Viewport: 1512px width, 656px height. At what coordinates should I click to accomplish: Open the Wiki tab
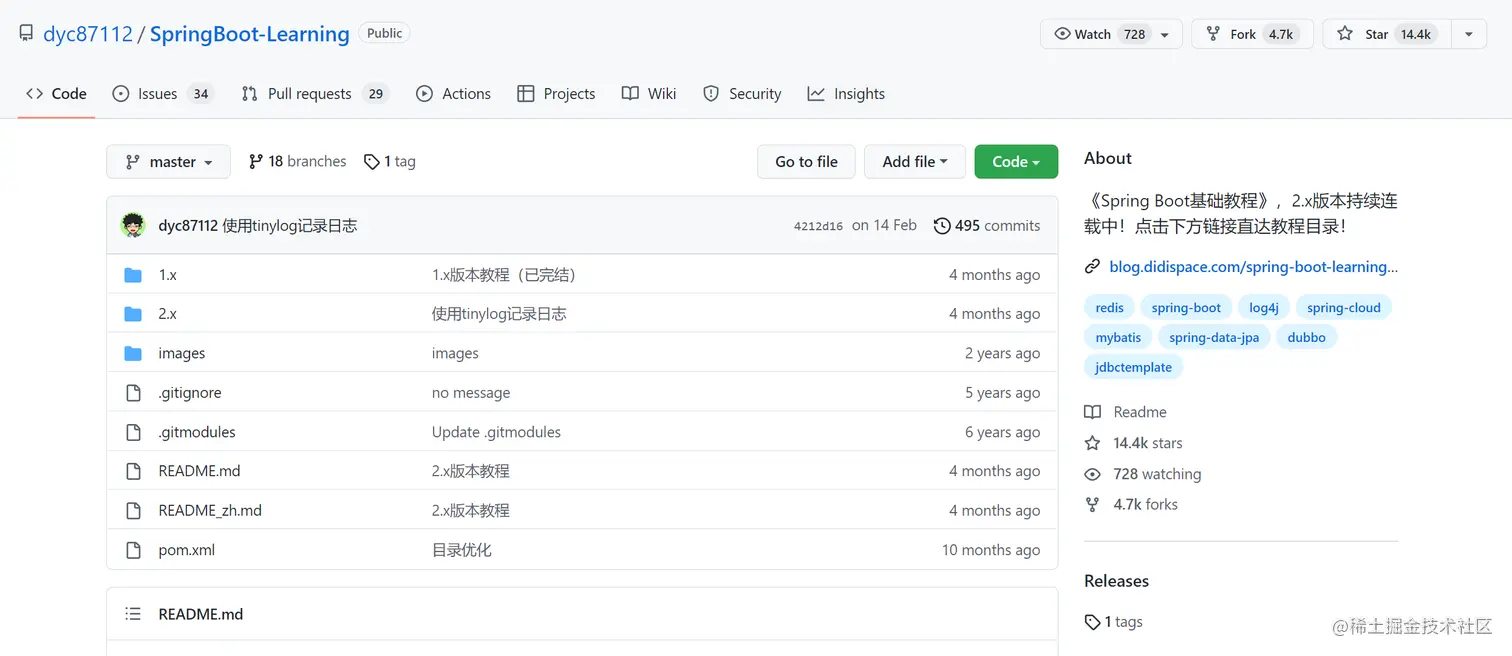point(649,93)
